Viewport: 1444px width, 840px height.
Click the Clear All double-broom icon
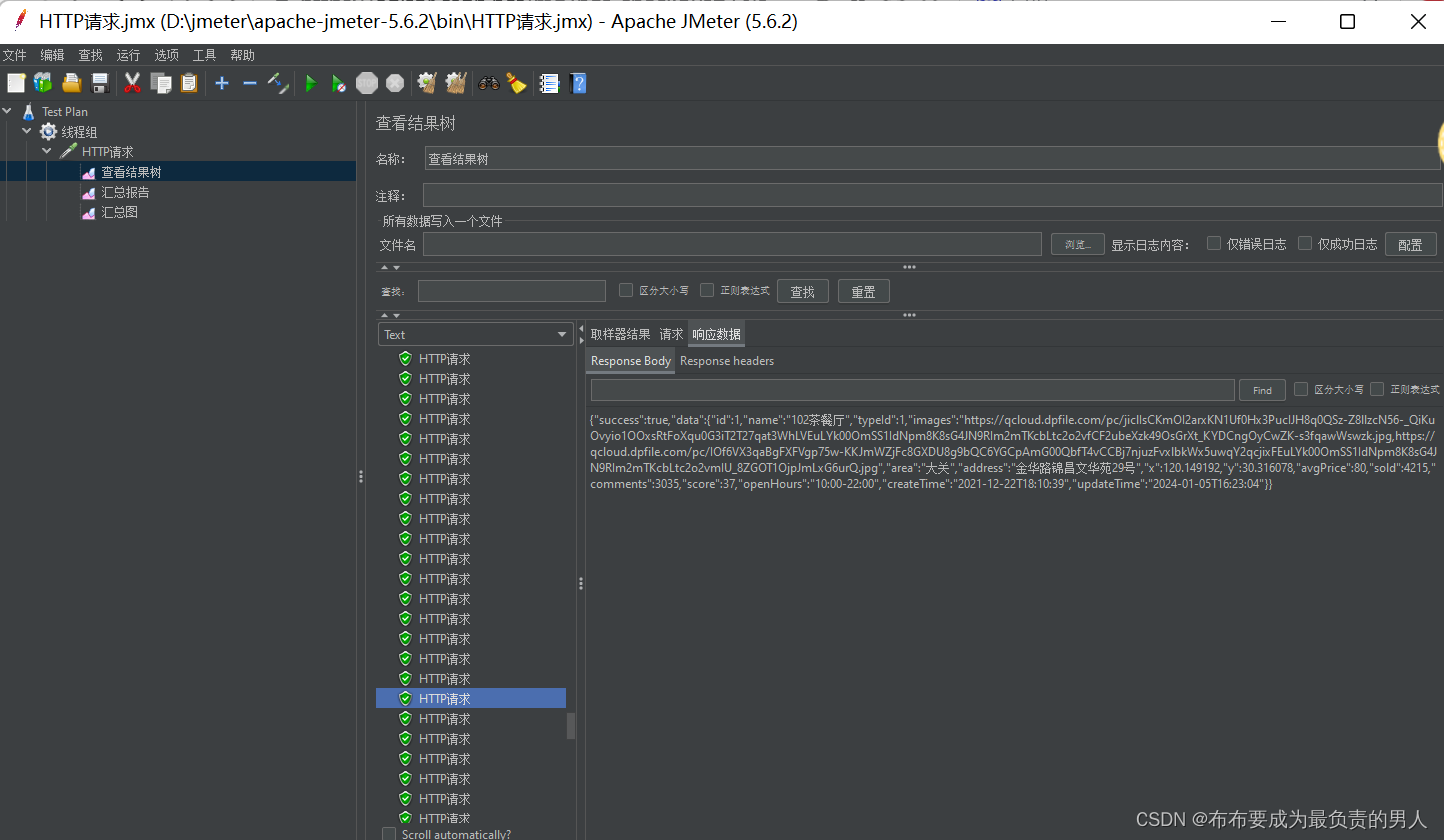pos(456,83)
